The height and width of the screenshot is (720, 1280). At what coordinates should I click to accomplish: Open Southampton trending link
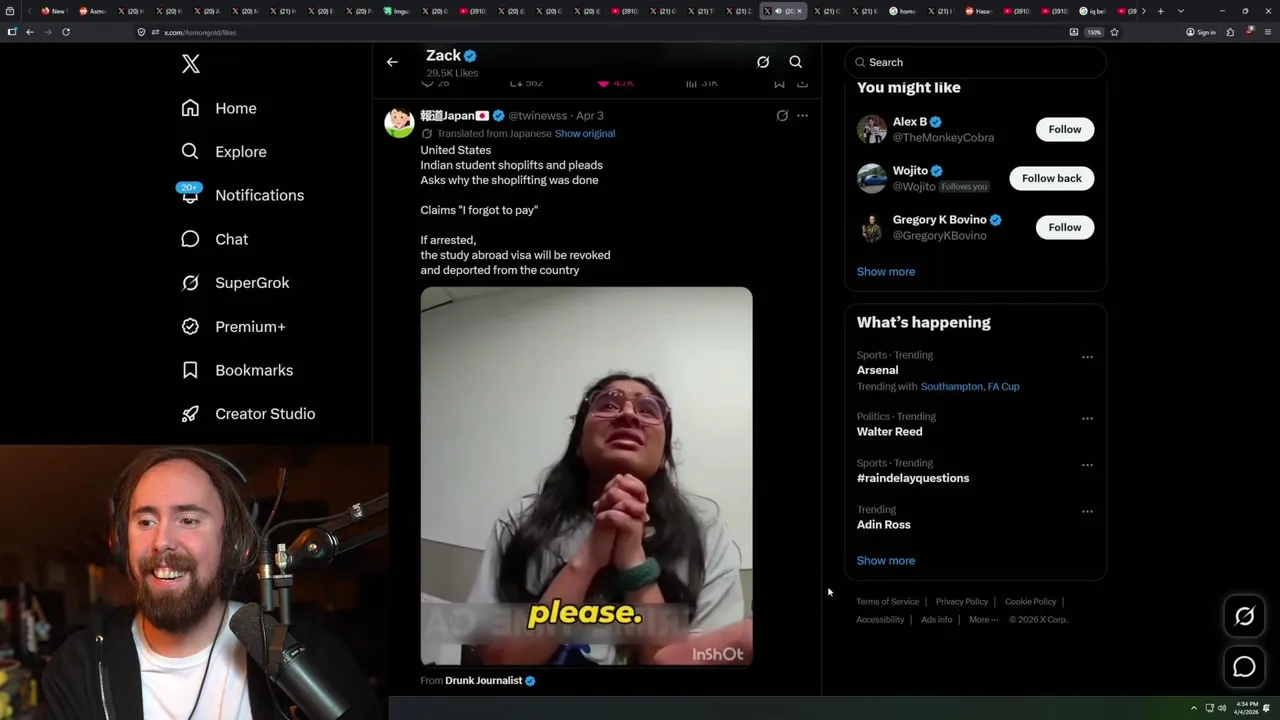[x=950, y=386]
